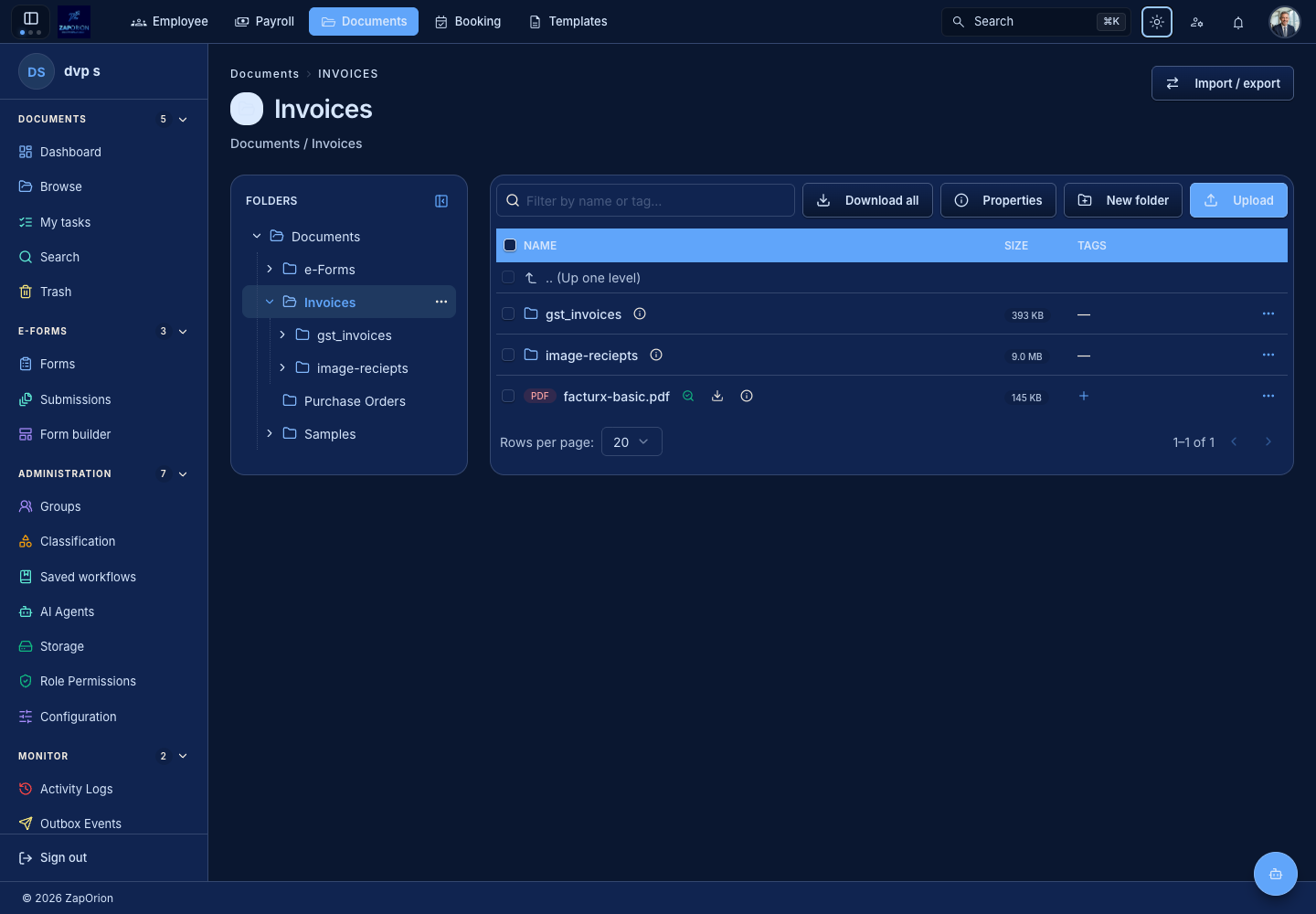Click Upload button
This screenshot has height=914, width=1316.
(x=1238, y=200)
